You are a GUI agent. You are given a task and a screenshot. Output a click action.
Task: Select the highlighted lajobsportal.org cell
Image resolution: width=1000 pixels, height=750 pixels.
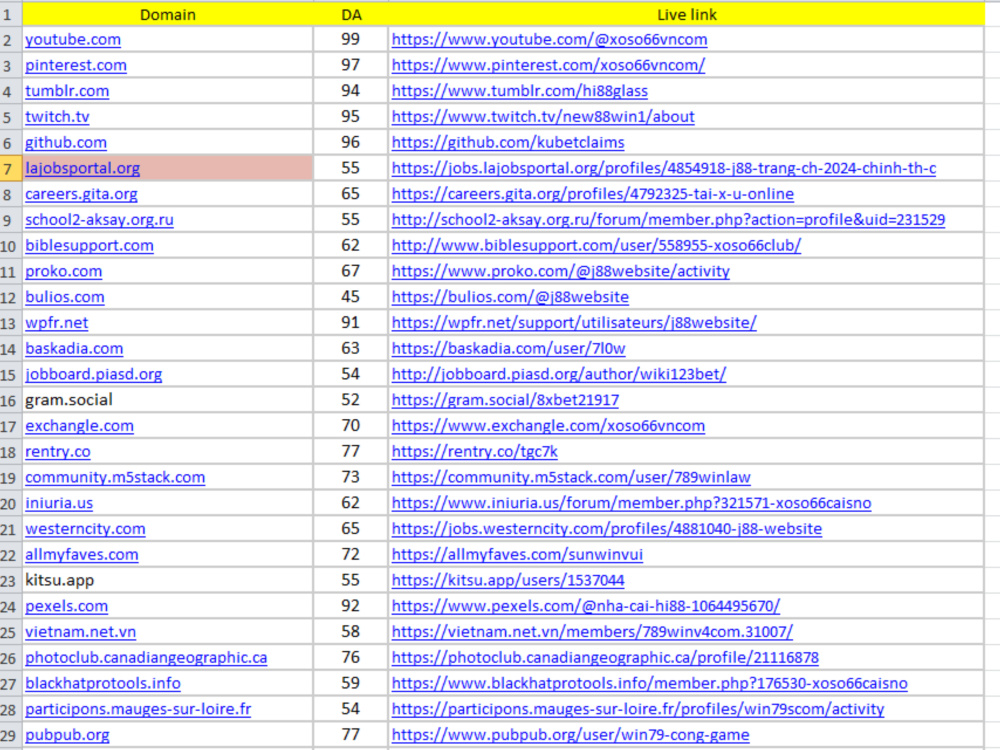168,168
